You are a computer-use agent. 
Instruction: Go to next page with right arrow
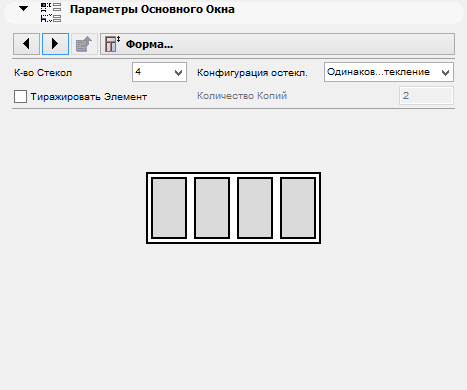point(55,44)
